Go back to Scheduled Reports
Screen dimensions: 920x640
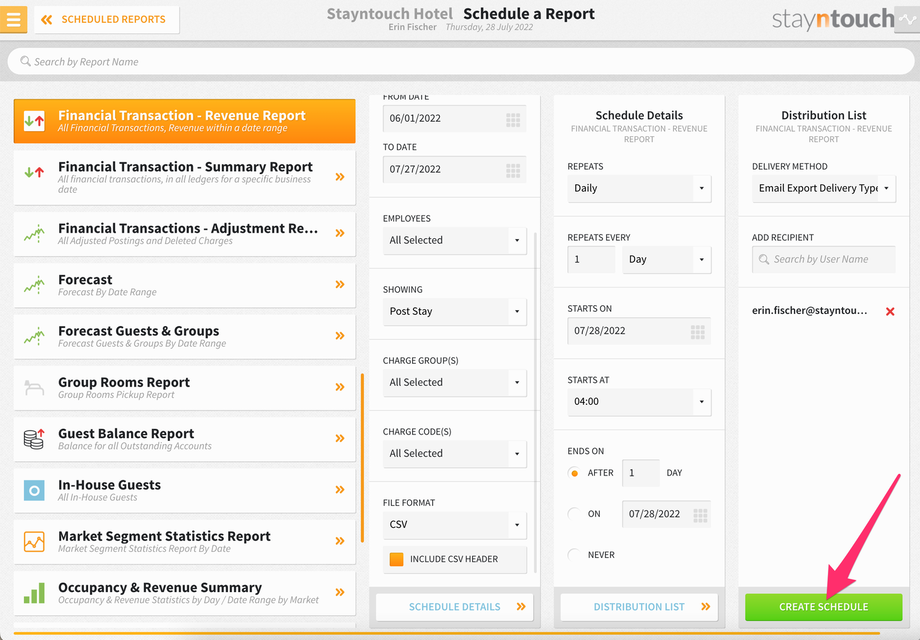tap(107, 19)
